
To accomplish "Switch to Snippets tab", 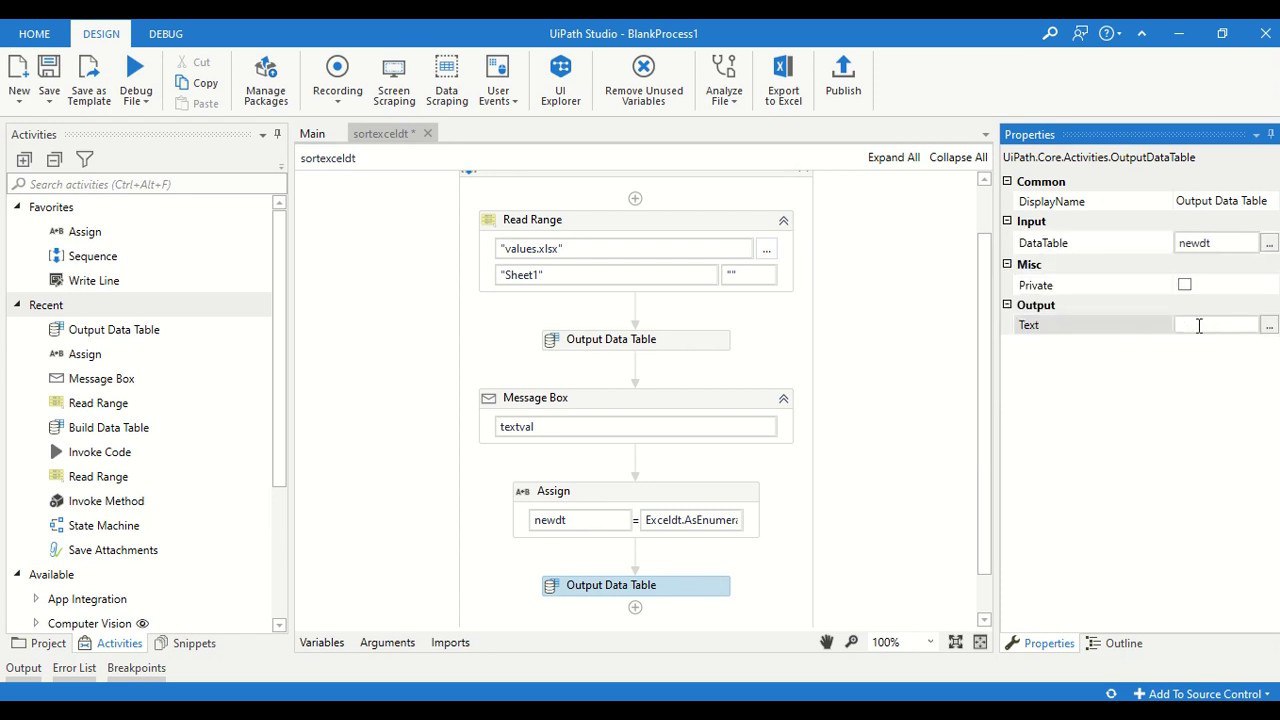I will point(185,643).
